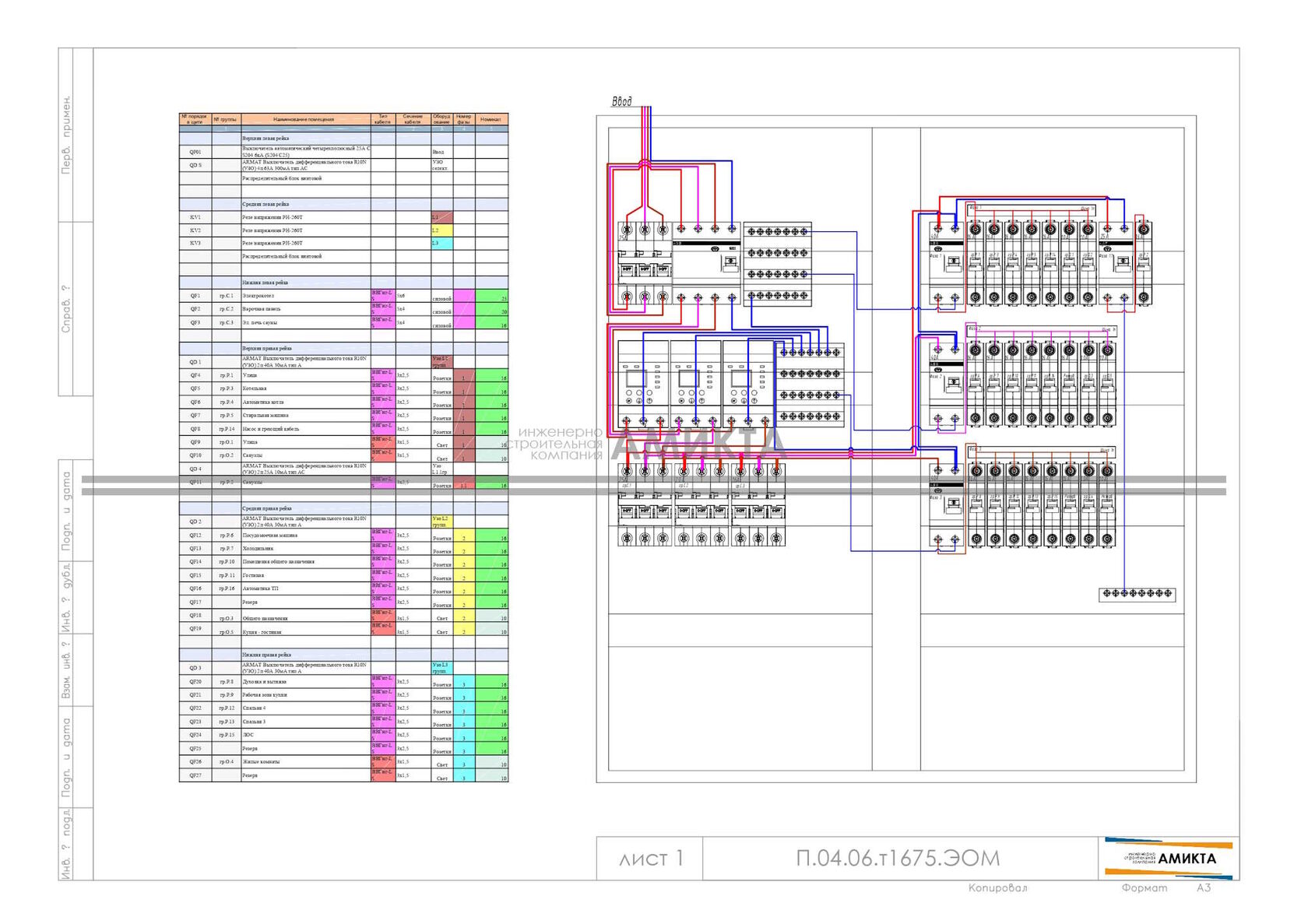
Task: Select the yellow L2 phase cell for KV2
Action: [441, 230]
